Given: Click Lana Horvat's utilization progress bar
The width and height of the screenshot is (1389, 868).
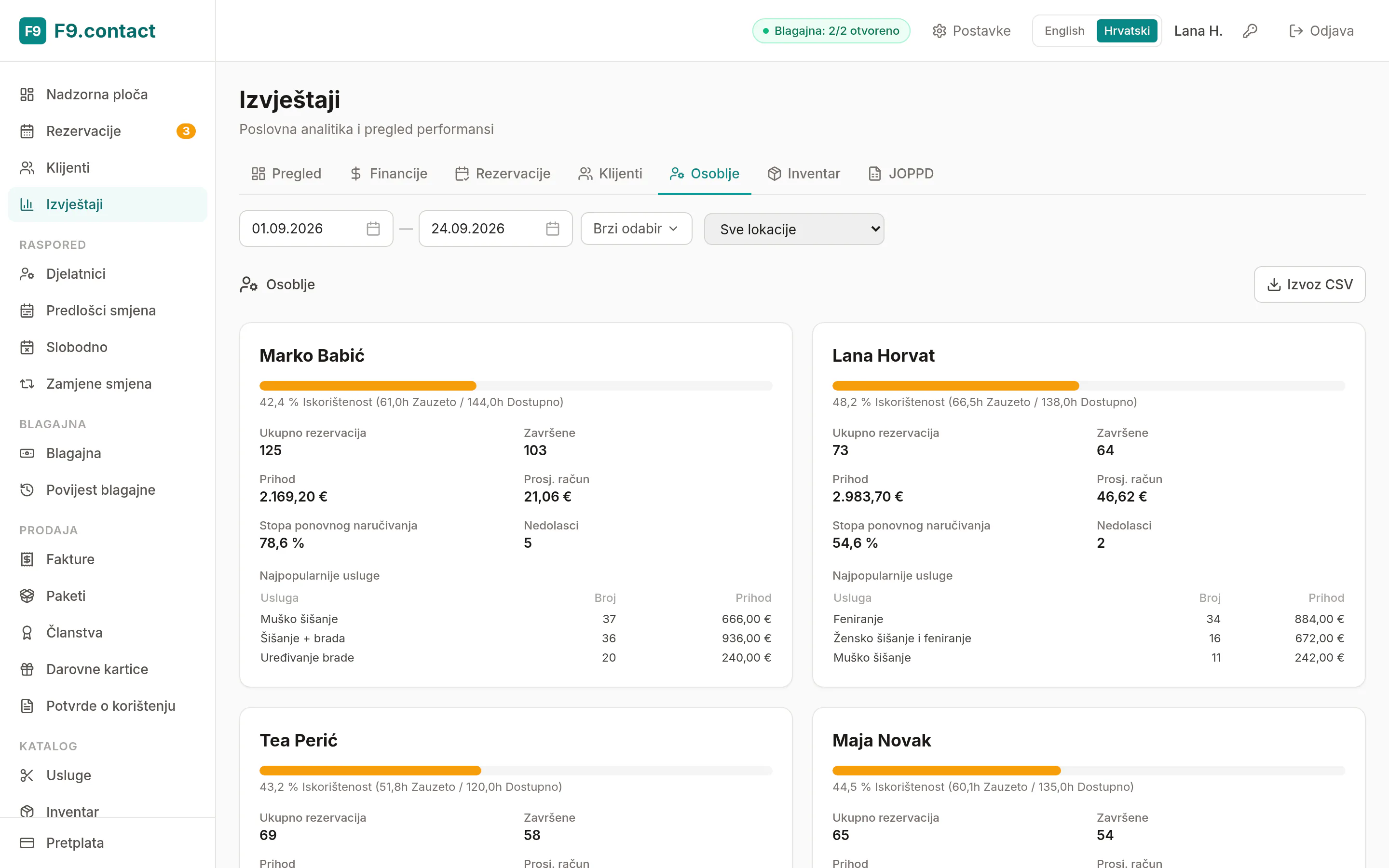Looking at the screenshot, I should [x=1088, y=386].
